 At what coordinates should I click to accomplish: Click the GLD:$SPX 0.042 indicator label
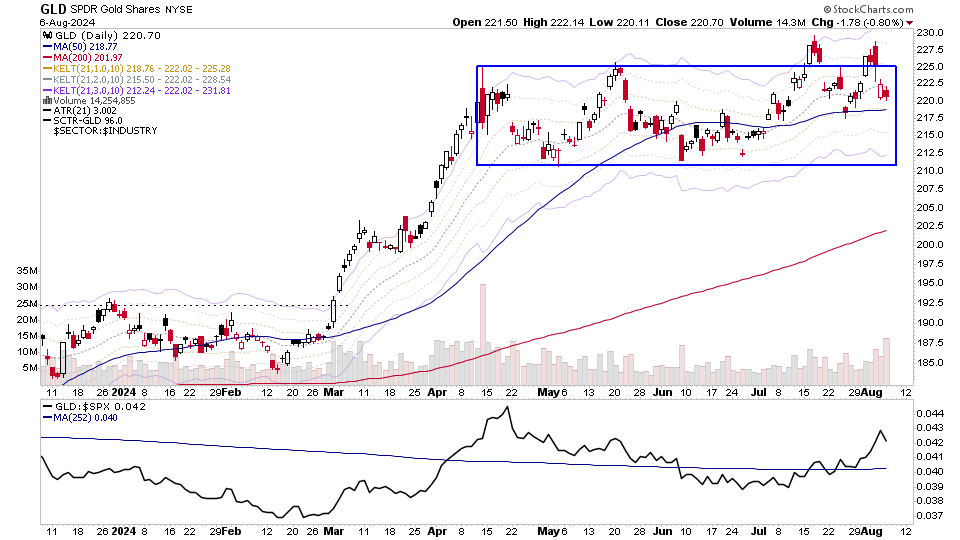point(101,407)
